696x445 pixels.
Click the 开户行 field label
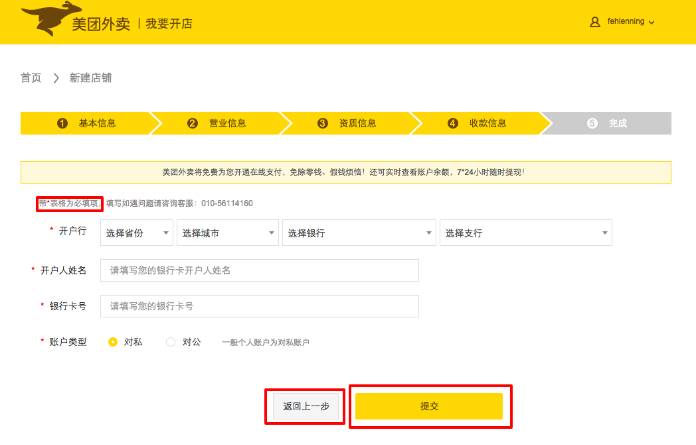tap(73, 232)
